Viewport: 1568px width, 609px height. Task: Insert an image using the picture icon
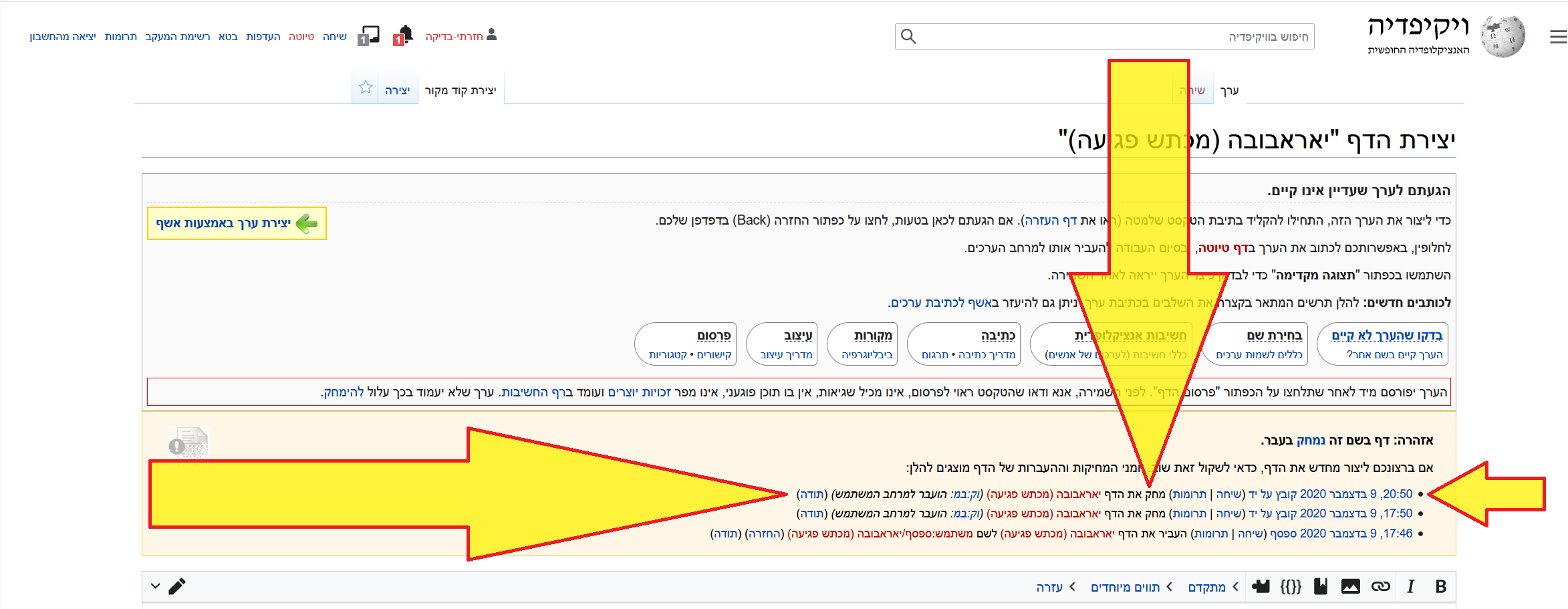[x=1351, y=586]
